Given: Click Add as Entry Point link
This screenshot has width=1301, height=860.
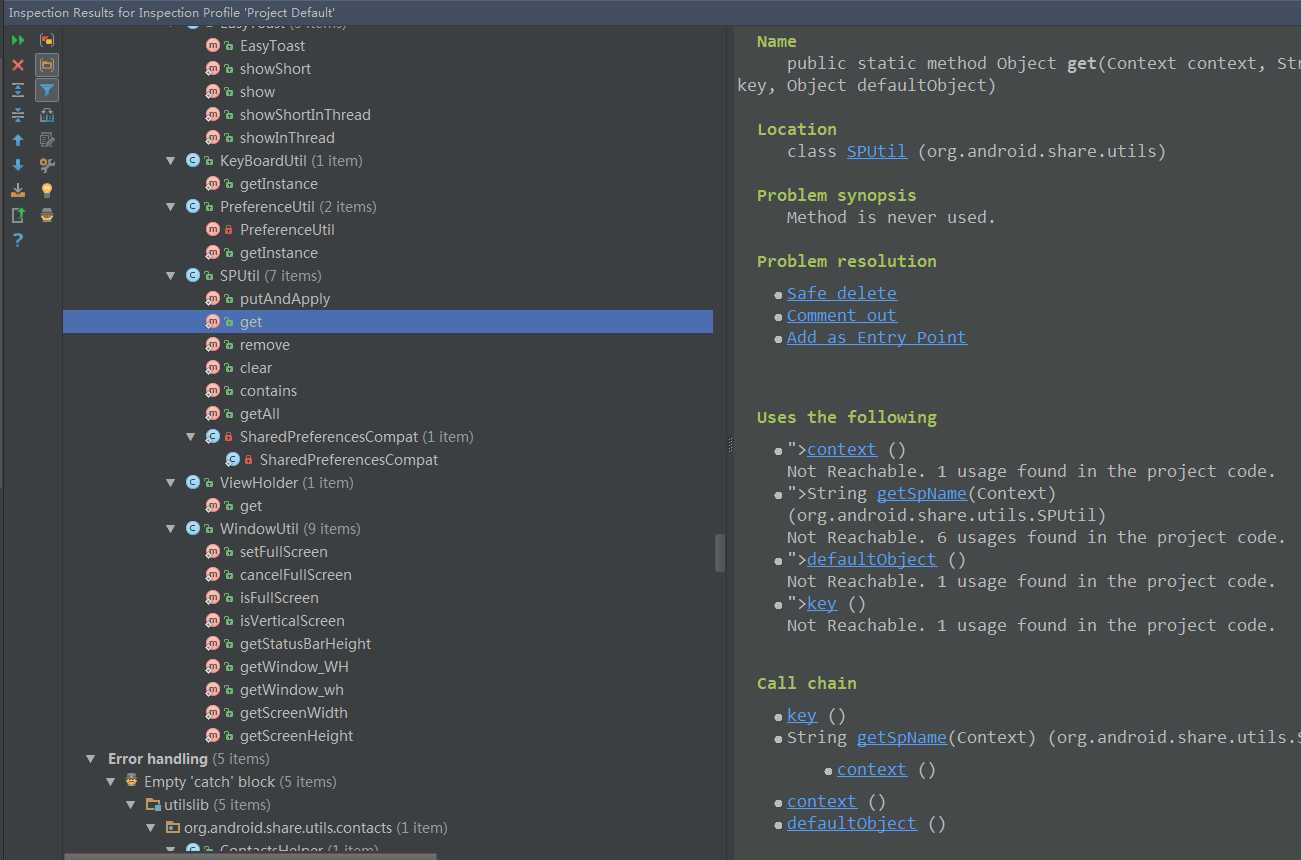Looking at the screenshot, I should [x=877, y=337].
